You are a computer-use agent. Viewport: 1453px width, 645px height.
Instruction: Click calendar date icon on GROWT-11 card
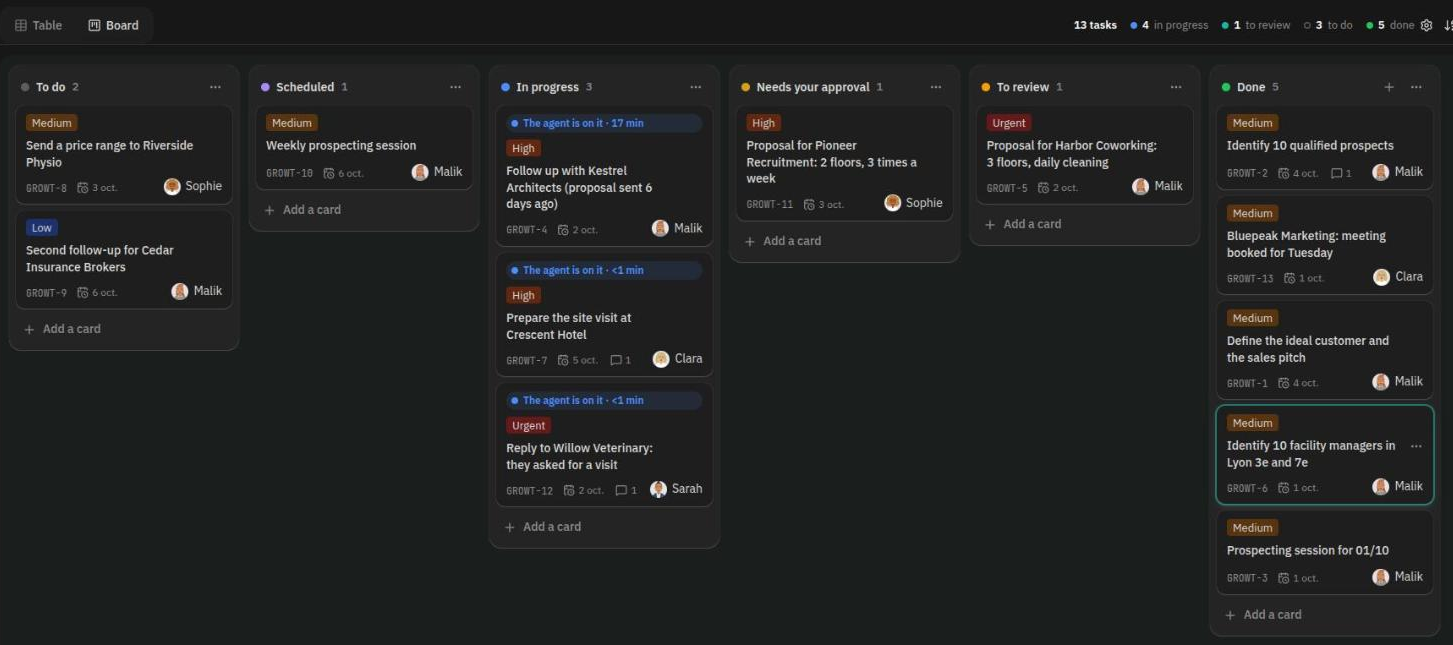809,205
